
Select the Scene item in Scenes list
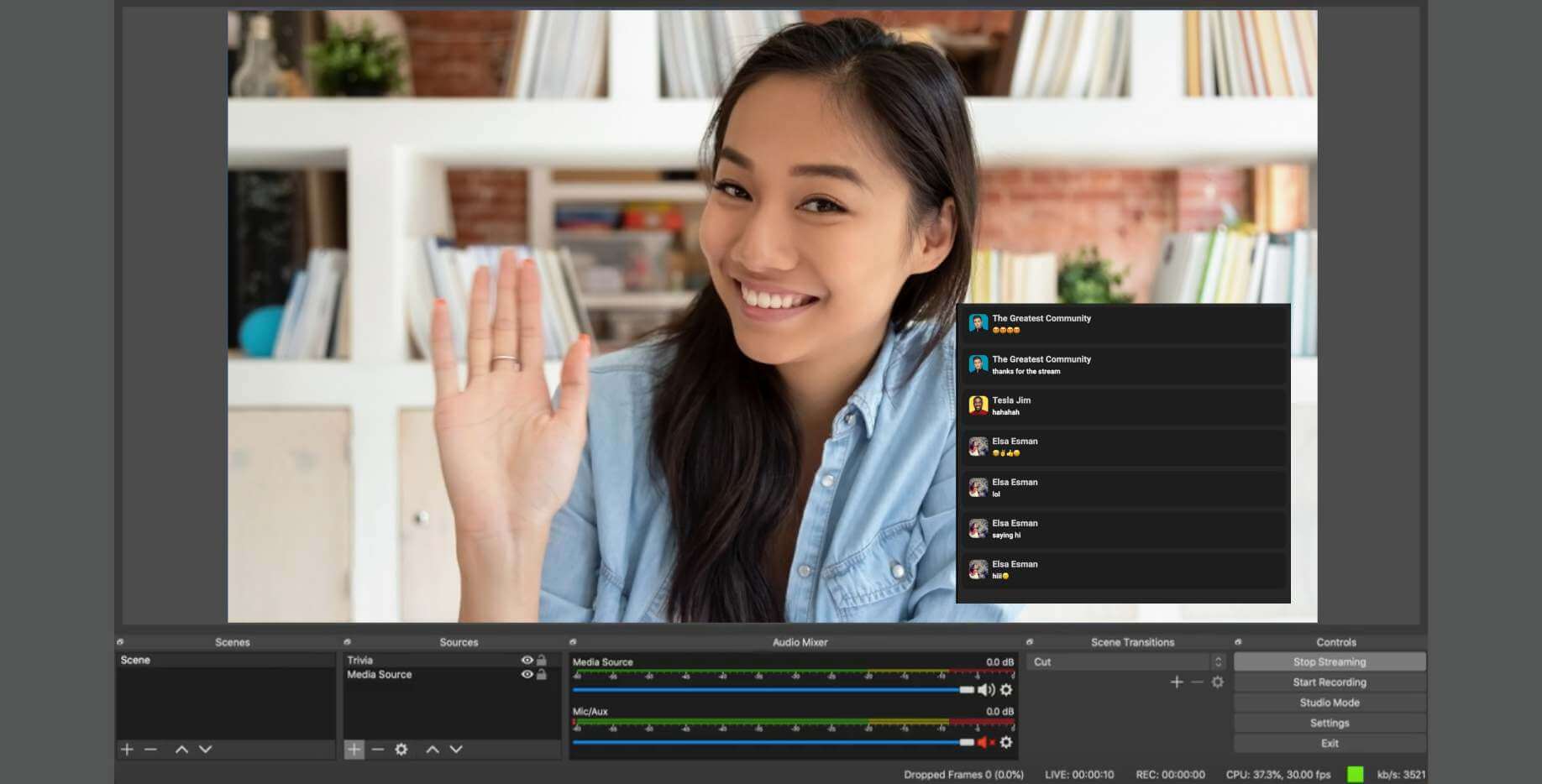(x=225, y=661)
